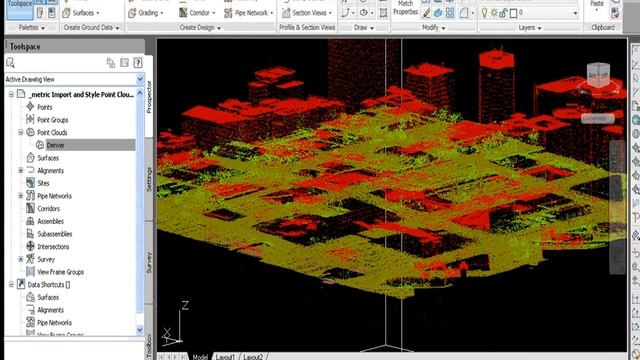
Task: Select Points in the Prospector tree
Action: [44, 107]
